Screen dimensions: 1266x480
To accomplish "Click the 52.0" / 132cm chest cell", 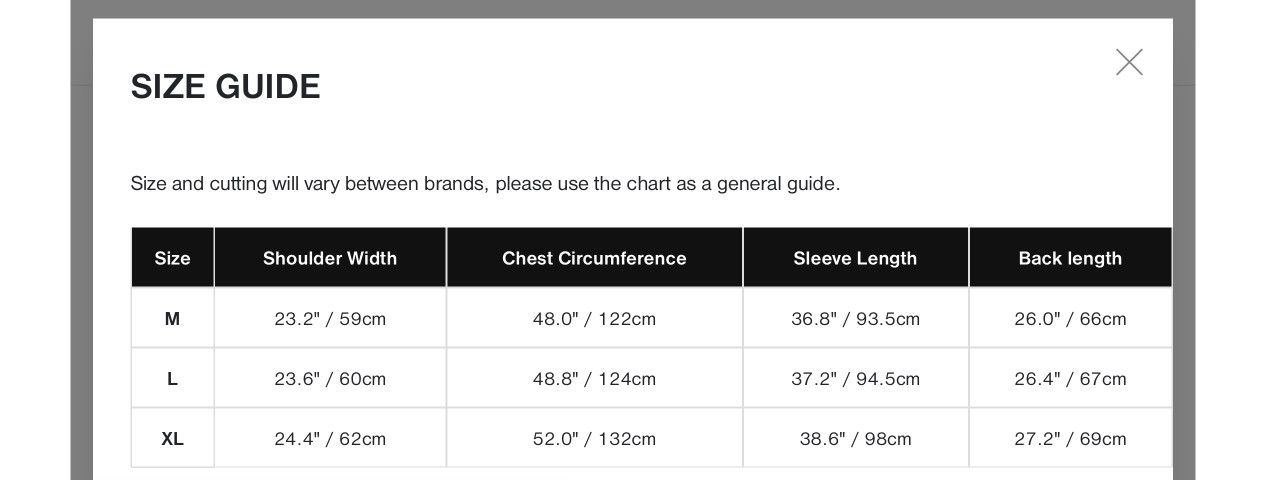I will (x=594, y=438).
